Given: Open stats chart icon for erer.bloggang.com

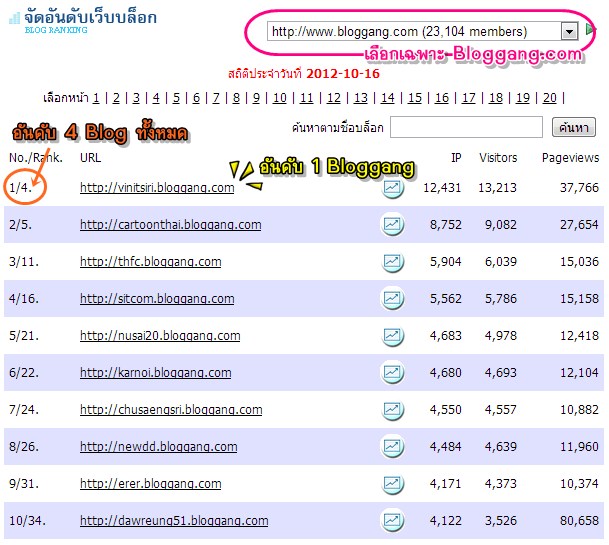Looking at the screenshot, I should [x=392, y=484].
